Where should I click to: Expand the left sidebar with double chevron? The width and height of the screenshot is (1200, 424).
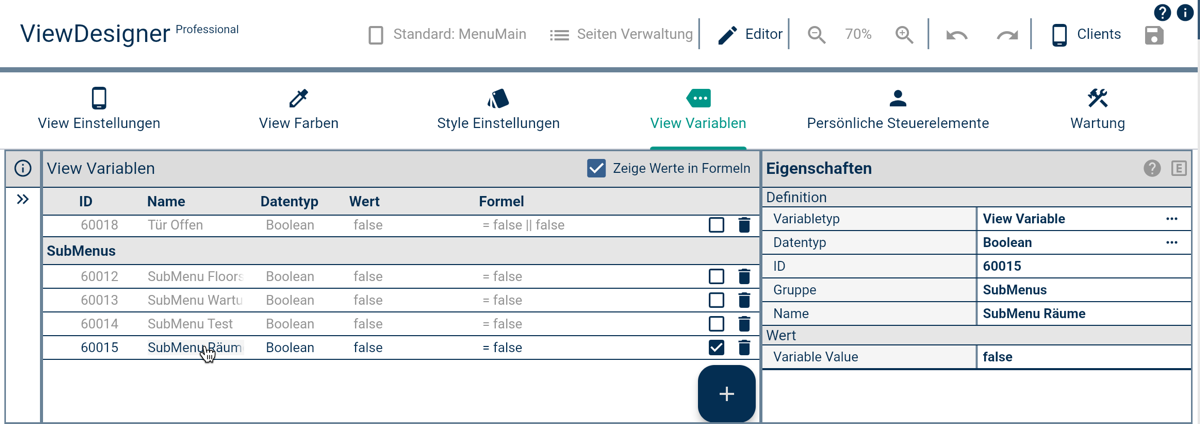click(22, 200)
